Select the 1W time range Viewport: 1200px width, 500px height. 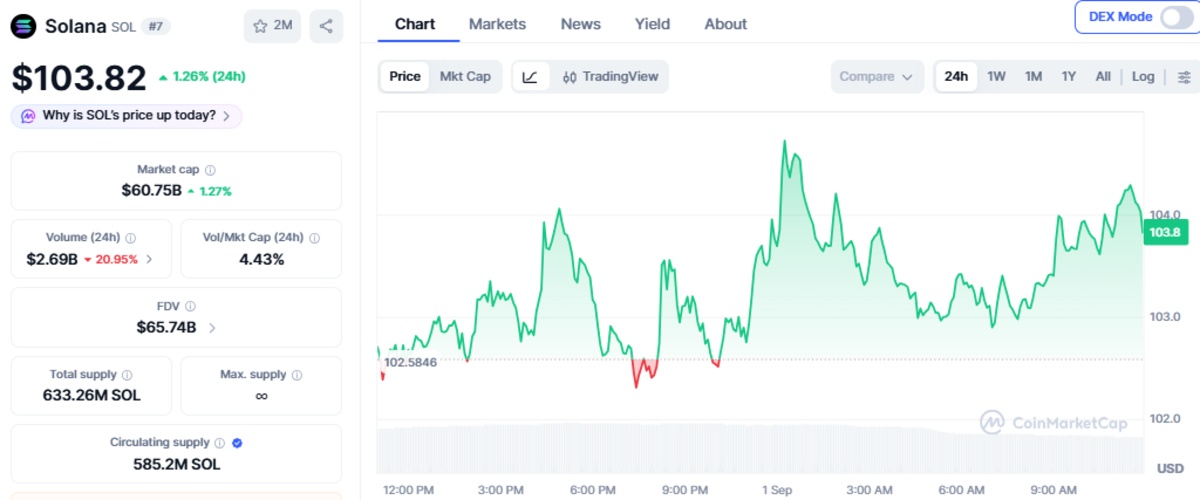[x=997, y=76]
